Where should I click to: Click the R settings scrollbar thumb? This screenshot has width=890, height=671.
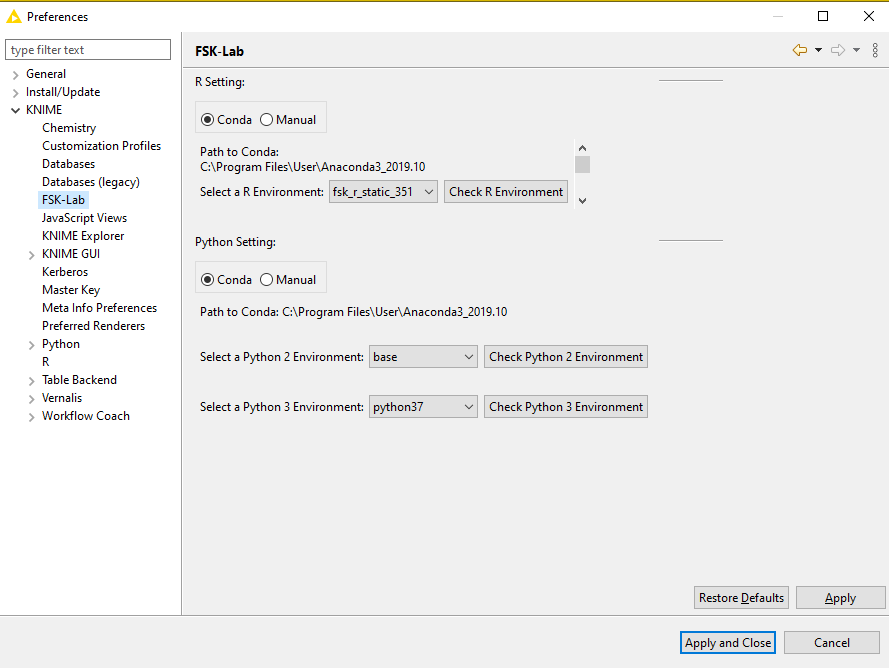point(582,165)
